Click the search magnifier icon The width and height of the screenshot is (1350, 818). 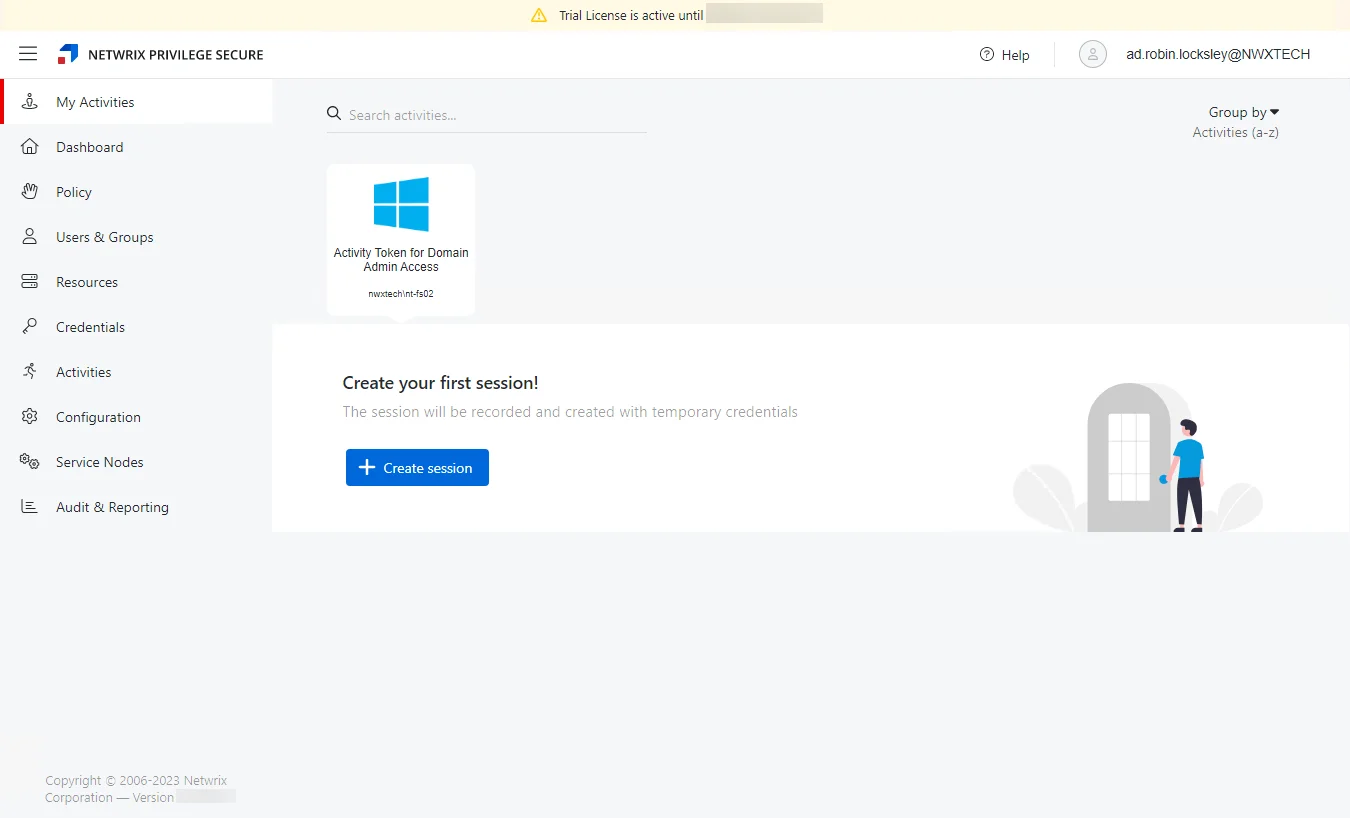[334, 114]
